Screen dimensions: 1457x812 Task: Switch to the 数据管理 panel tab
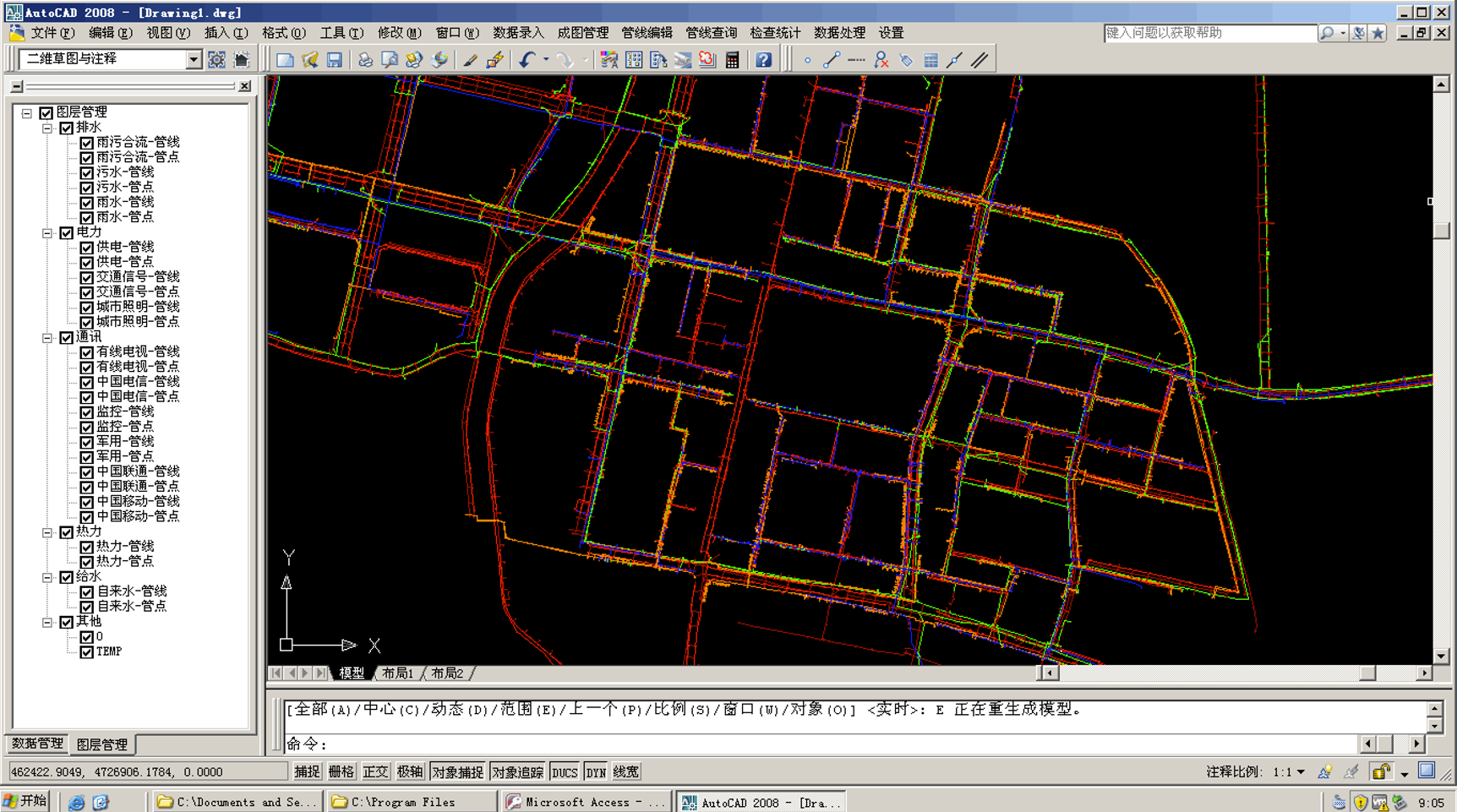point(37,744)
